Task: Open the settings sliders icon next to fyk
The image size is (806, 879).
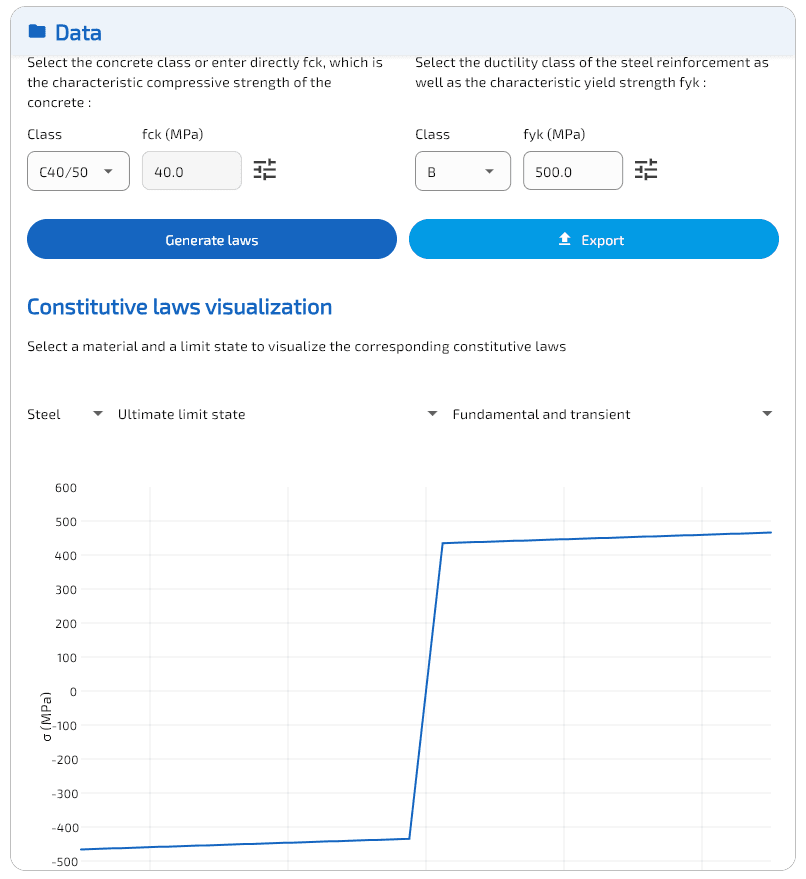Action: 647,170
